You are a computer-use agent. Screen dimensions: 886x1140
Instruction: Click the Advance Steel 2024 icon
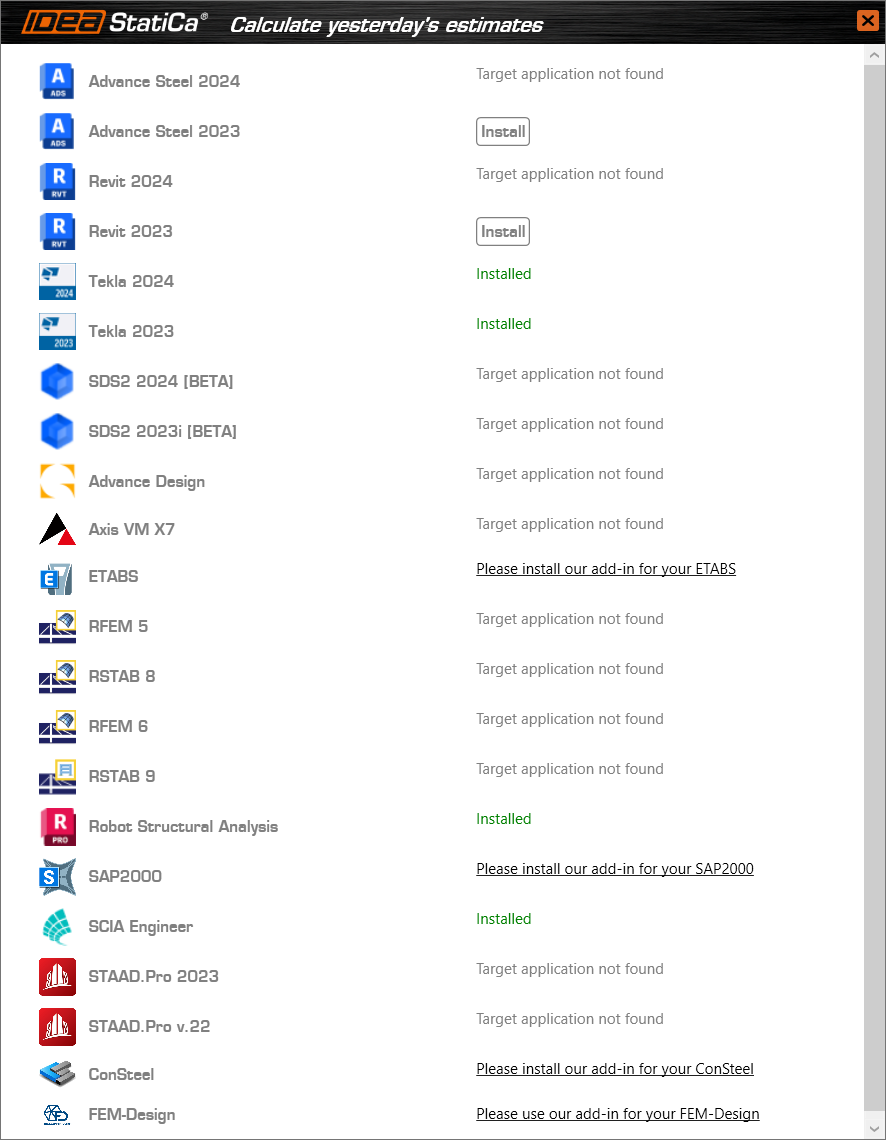click(57, 81)
